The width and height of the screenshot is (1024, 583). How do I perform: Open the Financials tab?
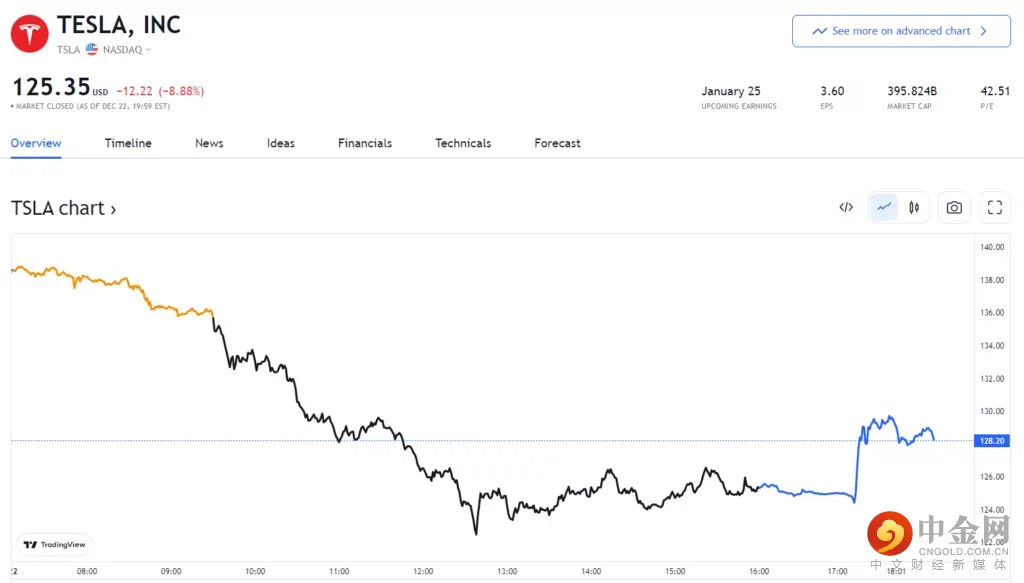(365, 143)
